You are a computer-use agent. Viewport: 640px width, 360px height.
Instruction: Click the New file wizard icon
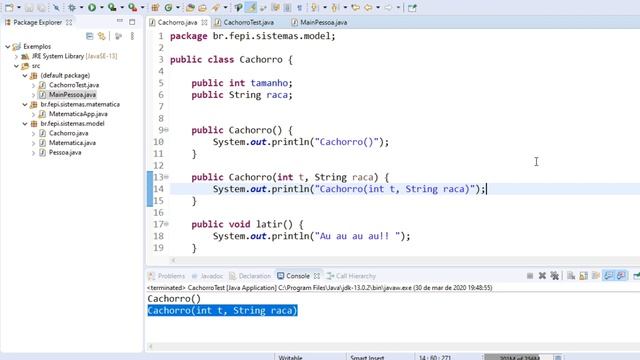pyautogui.click(x=9, y=7)
